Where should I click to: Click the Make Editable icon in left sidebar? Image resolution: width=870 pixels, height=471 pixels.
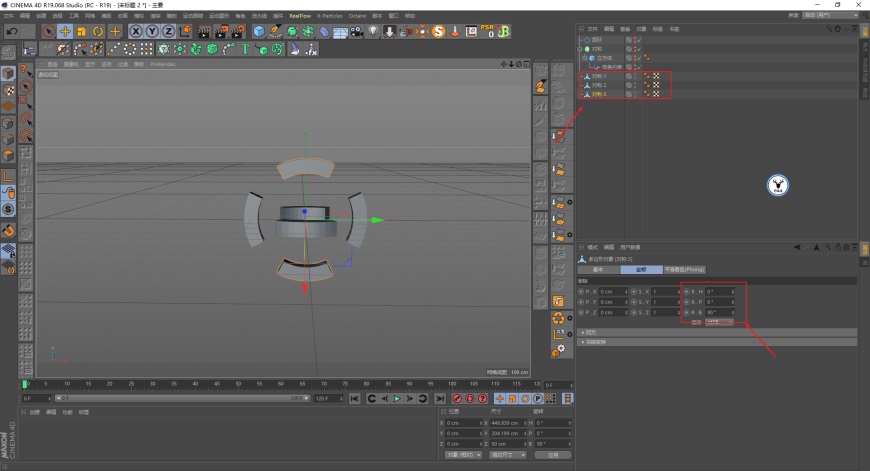[x=8, y=53]
